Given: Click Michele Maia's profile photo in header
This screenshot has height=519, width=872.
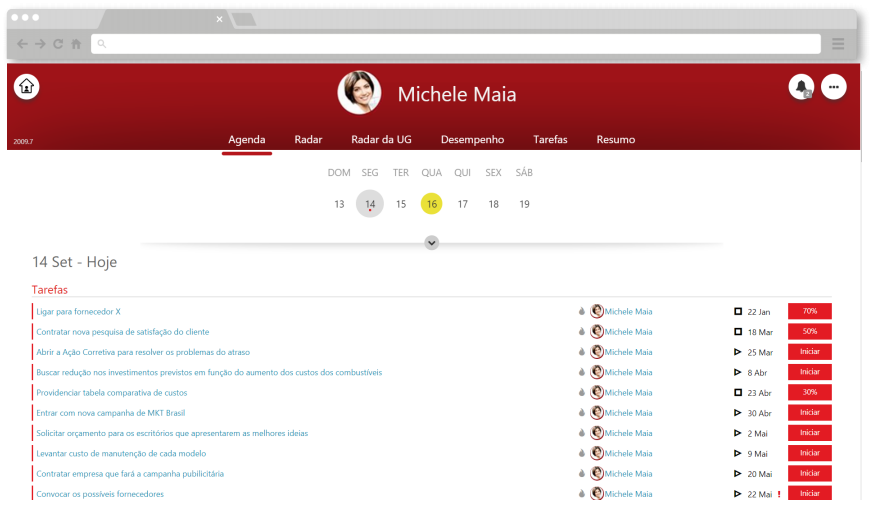Looking at the screenshot, I should point(359,92).
